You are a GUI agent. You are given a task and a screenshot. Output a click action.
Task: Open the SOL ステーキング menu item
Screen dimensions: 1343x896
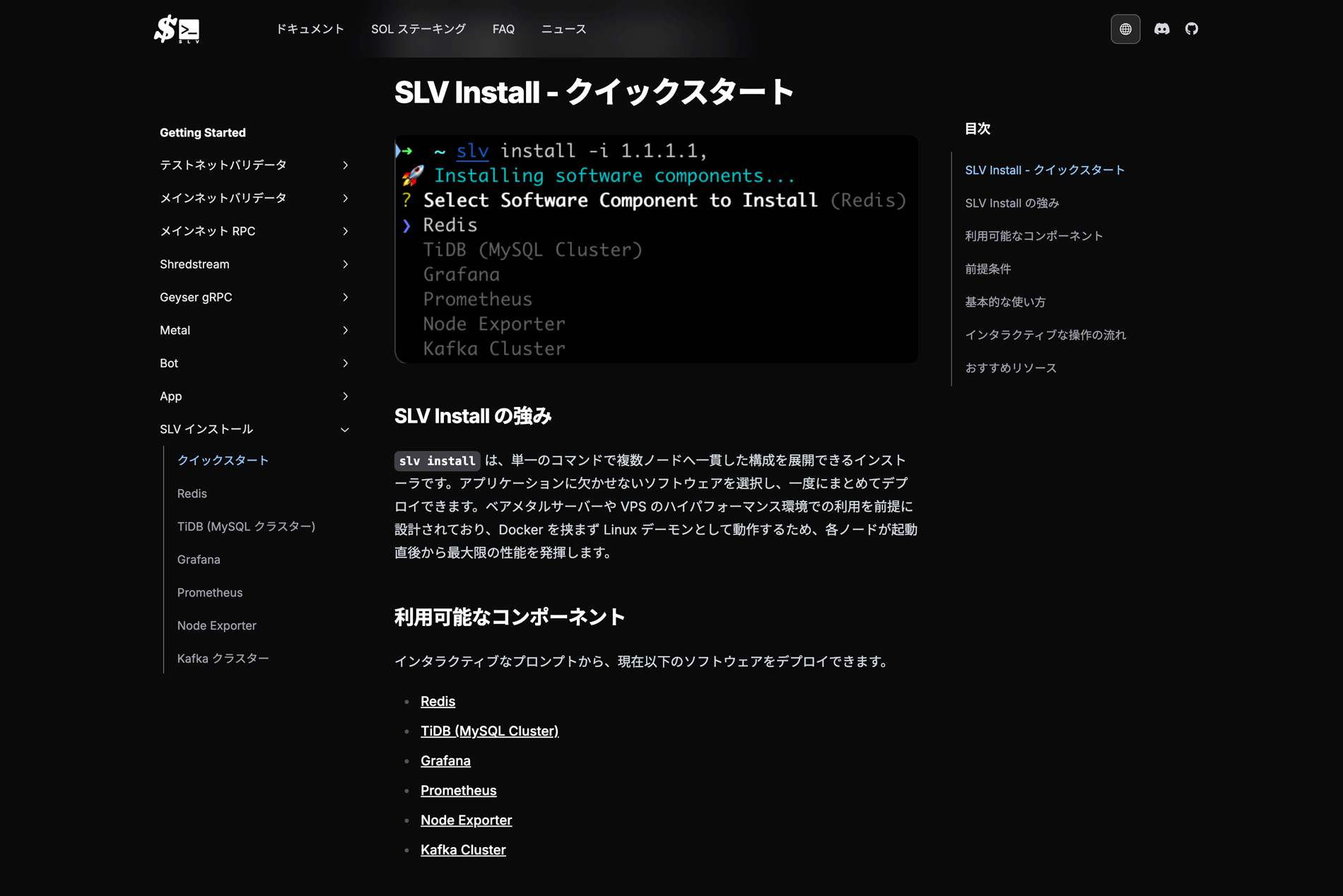[418, 29]
